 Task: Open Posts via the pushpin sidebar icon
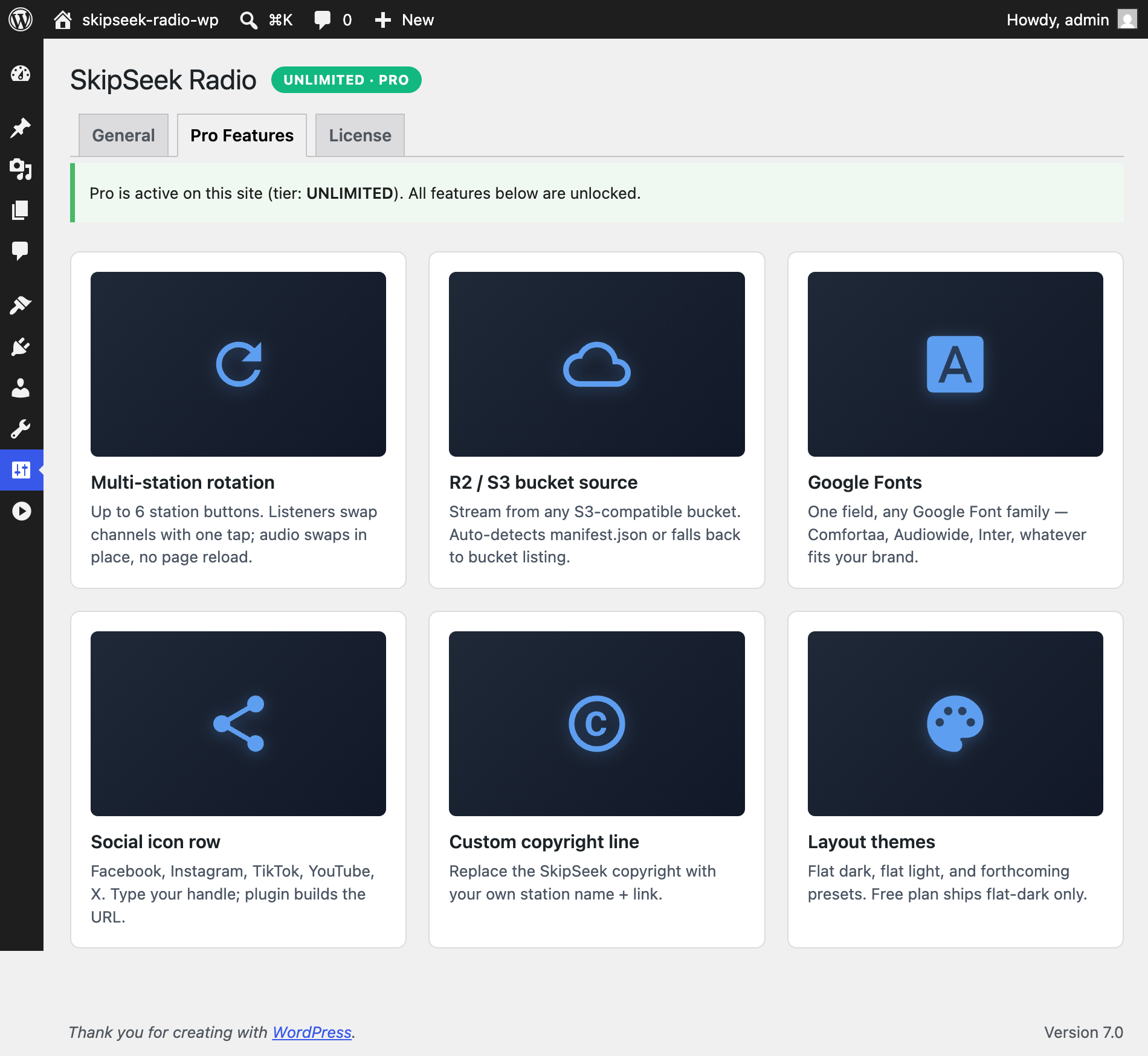click(x=21, y=128)
